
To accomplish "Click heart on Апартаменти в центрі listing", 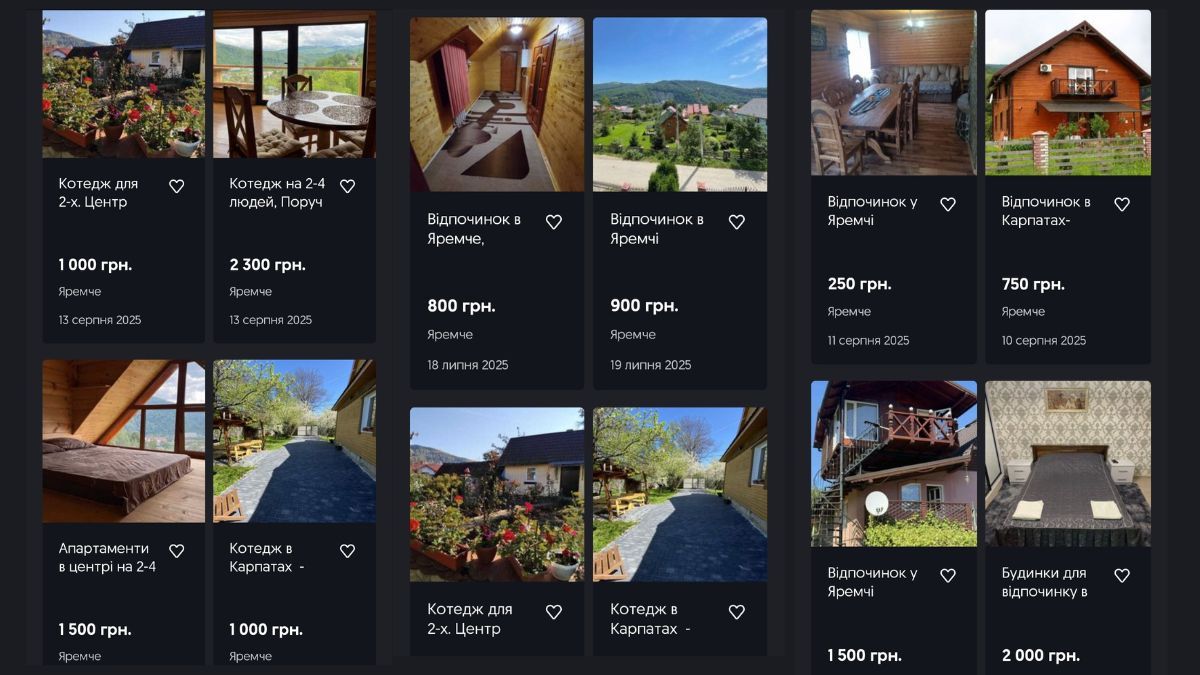I will coord(177,551).
